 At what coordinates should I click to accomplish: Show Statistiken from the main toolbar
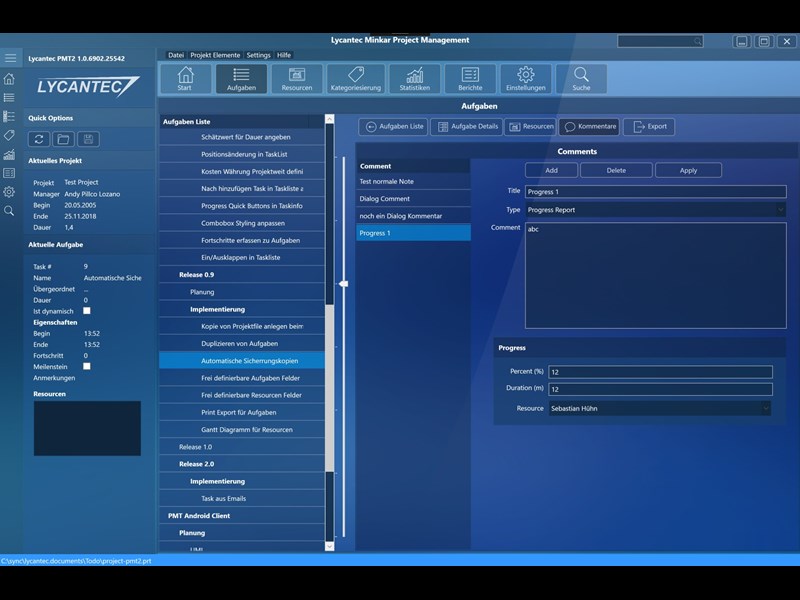coord(415,79)
